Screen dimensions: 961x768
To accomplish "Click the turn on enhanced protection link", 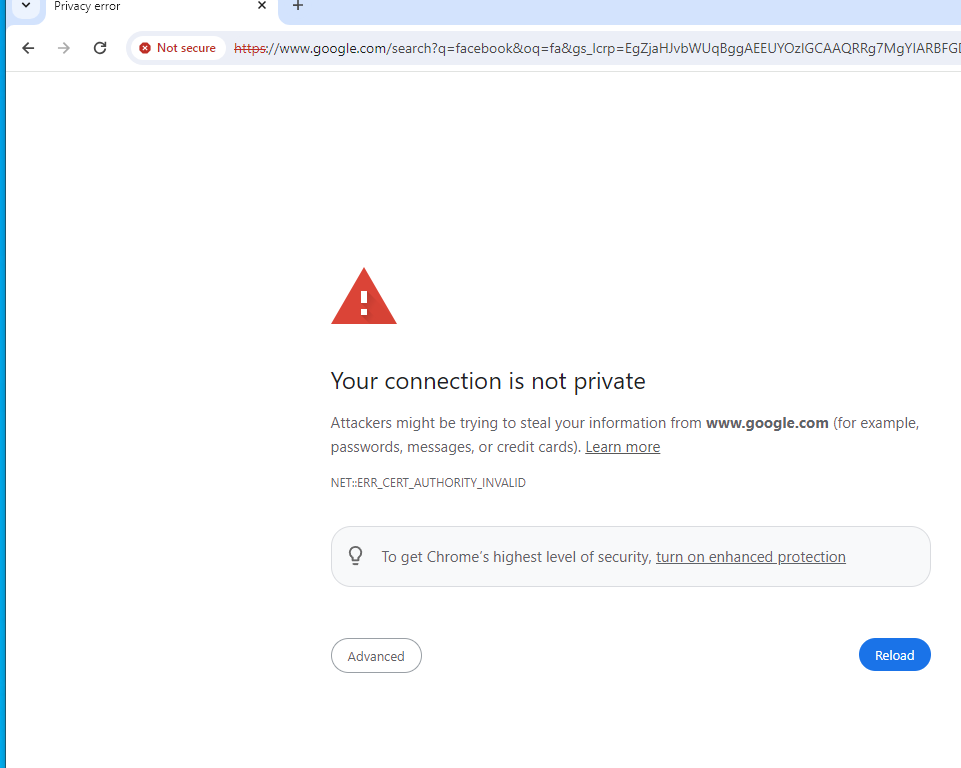I will (750, 557).
